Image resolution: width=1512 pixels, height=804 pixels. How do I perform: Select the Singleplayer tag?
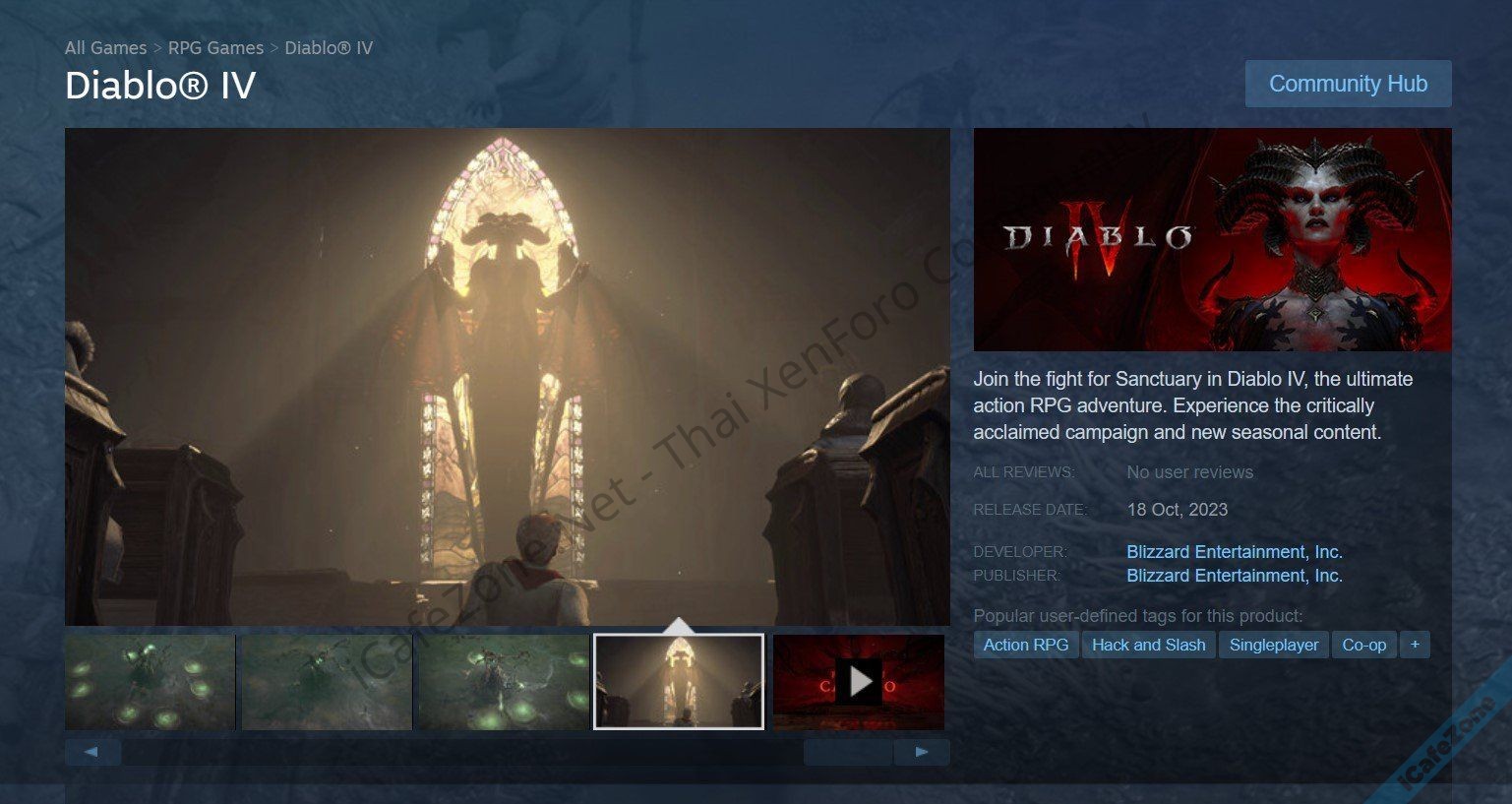click(x=1273, y=645)
